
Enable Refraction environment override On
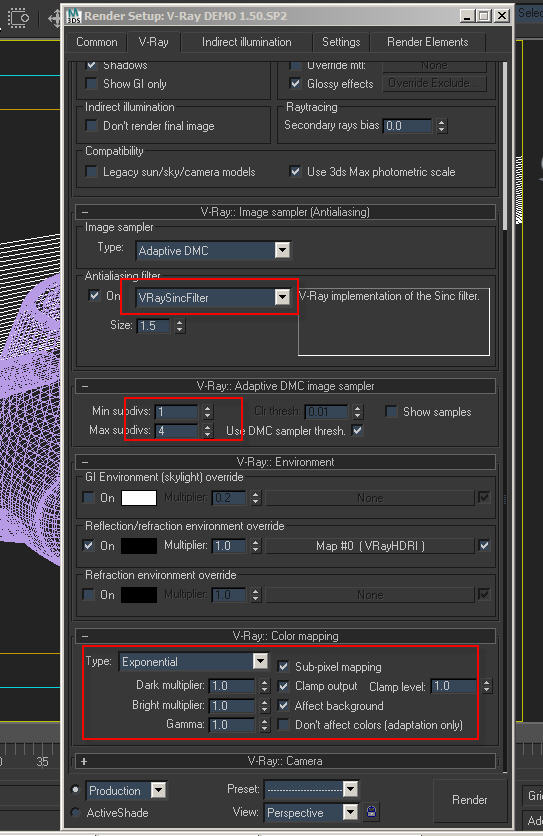tap(89, 594)
